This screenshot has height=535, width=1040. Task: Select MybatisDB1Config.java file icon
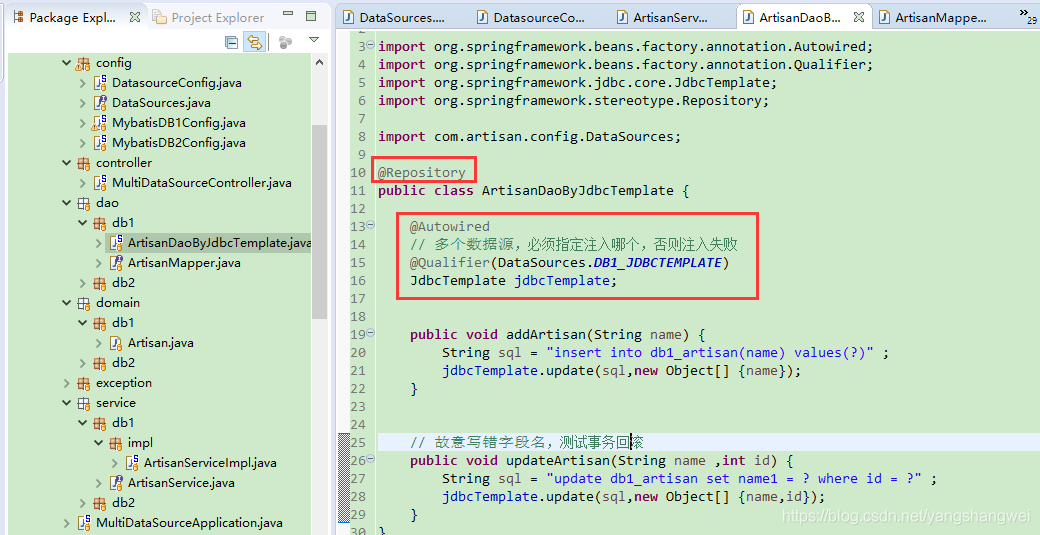tap(99, 123)
